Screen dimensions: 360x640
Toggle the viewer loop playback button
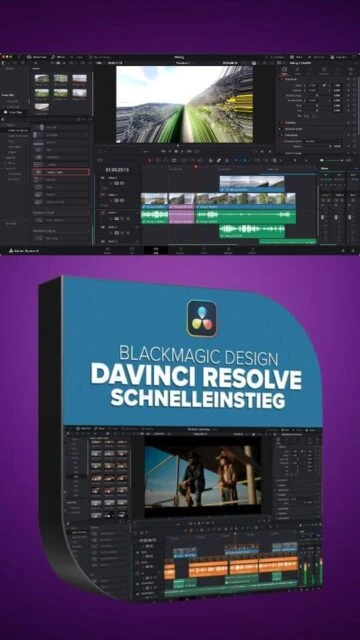pos(197,151)
